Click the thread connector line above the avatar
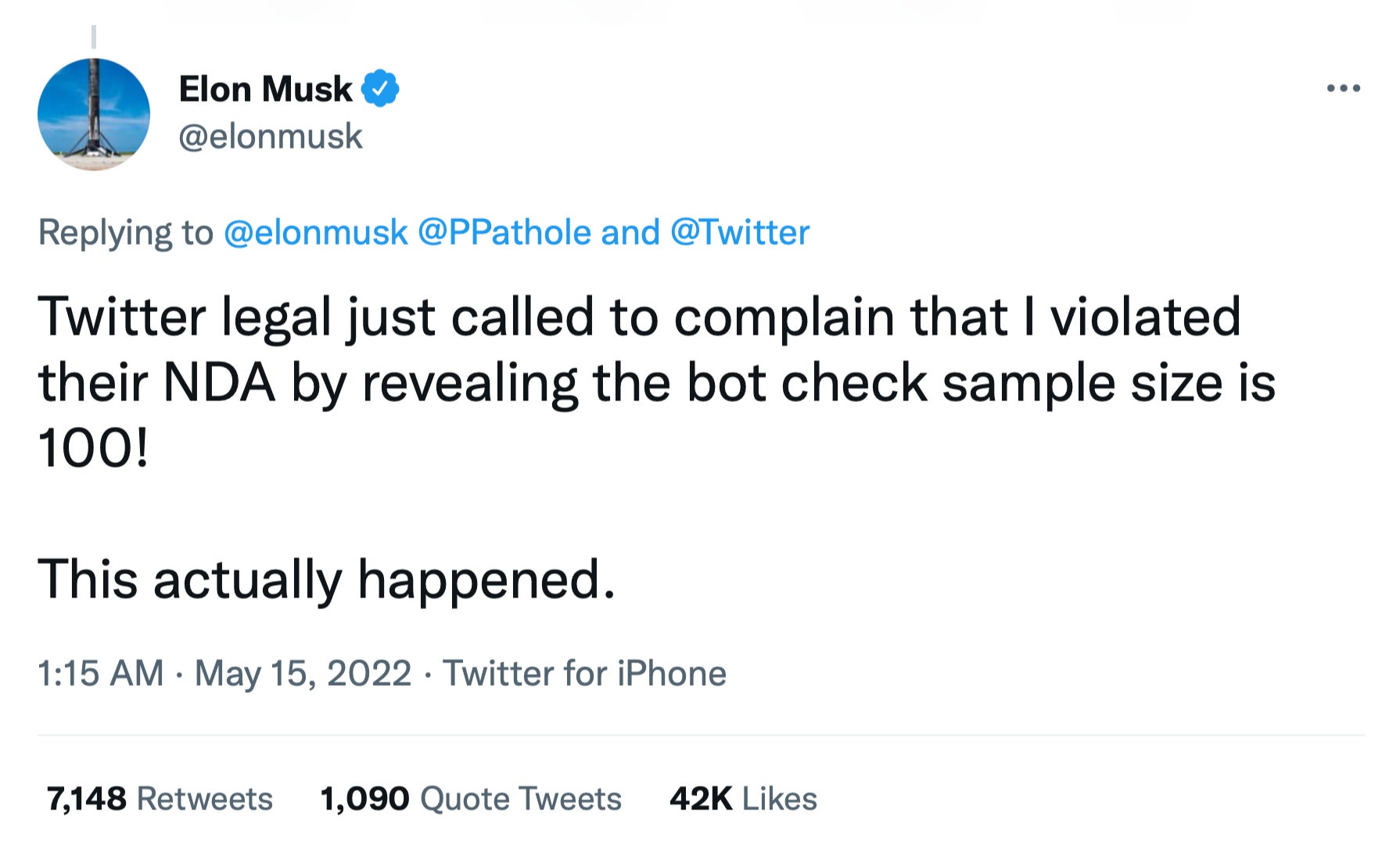Image resolution: width=1400 pixels, height=854 pixels. coord(94,37)
